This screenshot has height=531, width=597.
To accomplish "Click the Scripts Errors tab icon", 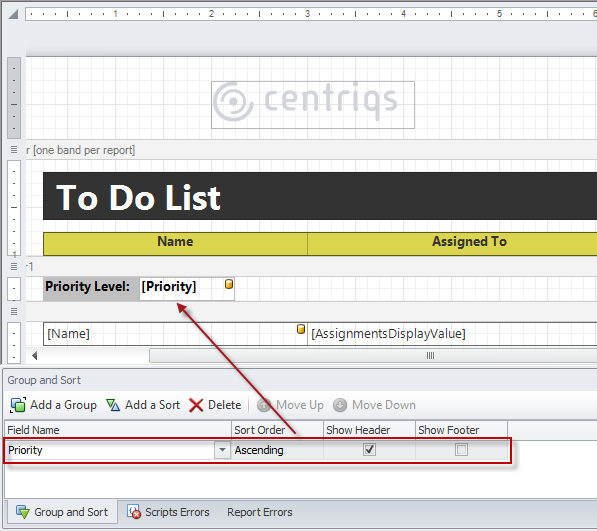I will tap(134, 512).
